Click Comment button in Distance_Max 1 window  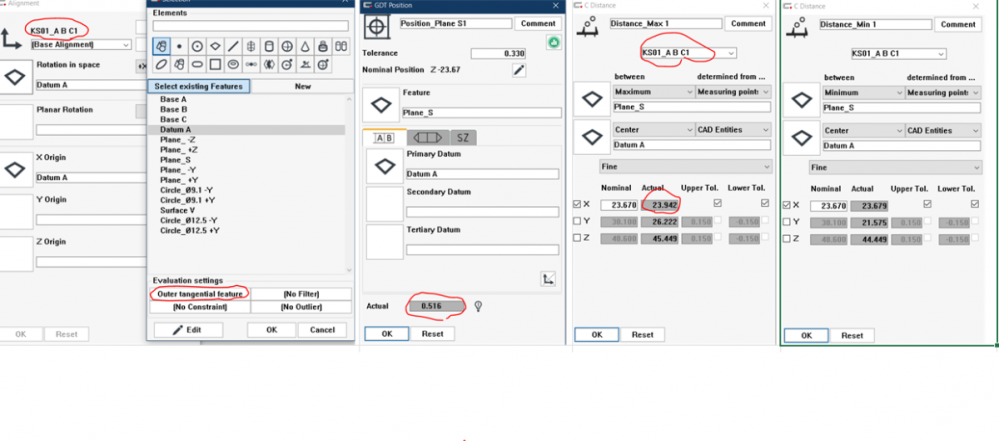tap(748, 24)
